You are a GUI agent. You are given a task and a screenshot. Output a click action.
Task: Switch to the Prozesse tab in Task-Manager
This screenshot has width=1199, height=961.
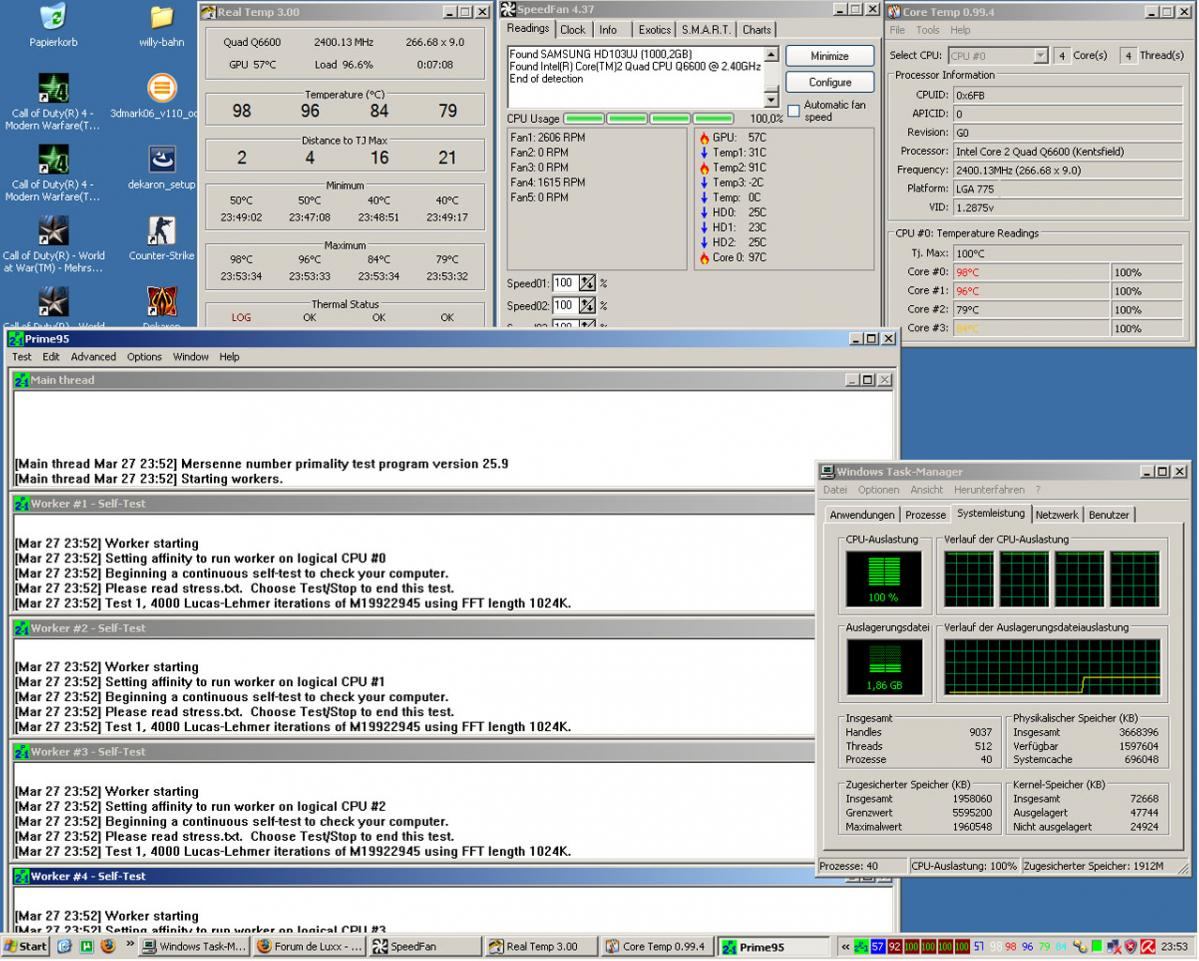[x=925, y=515]
